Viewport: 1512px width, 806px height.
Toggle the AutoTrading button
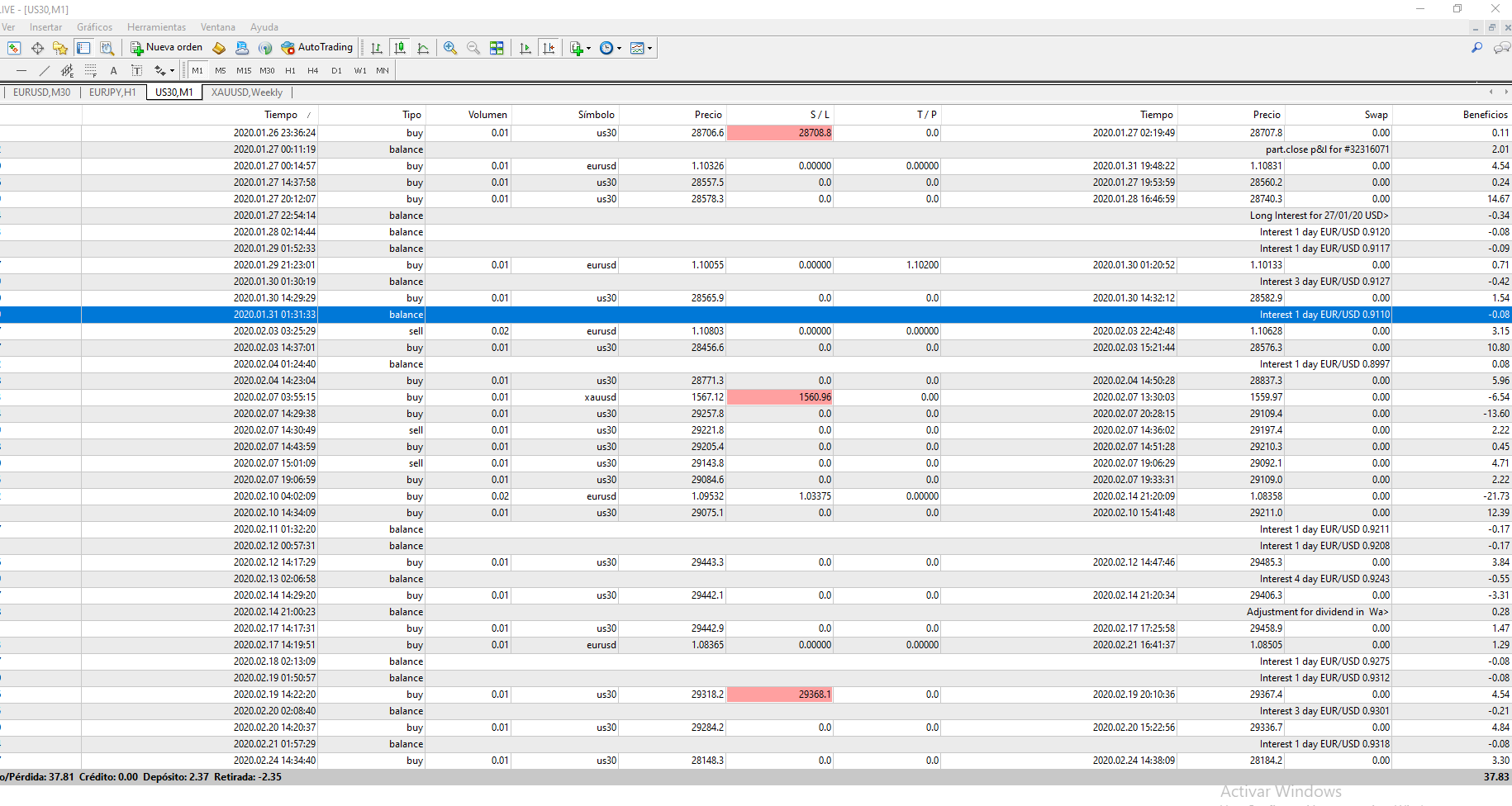[317, 48]
